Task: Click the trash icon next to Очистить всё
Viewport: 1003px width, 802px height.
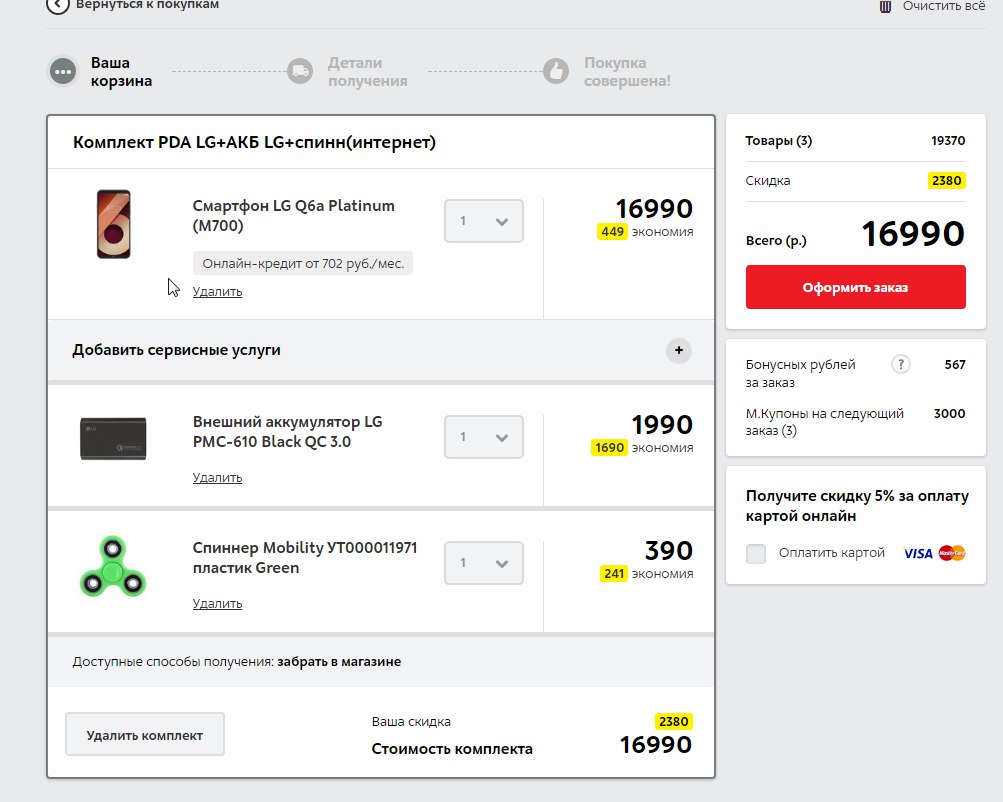Action: [885, 6]
